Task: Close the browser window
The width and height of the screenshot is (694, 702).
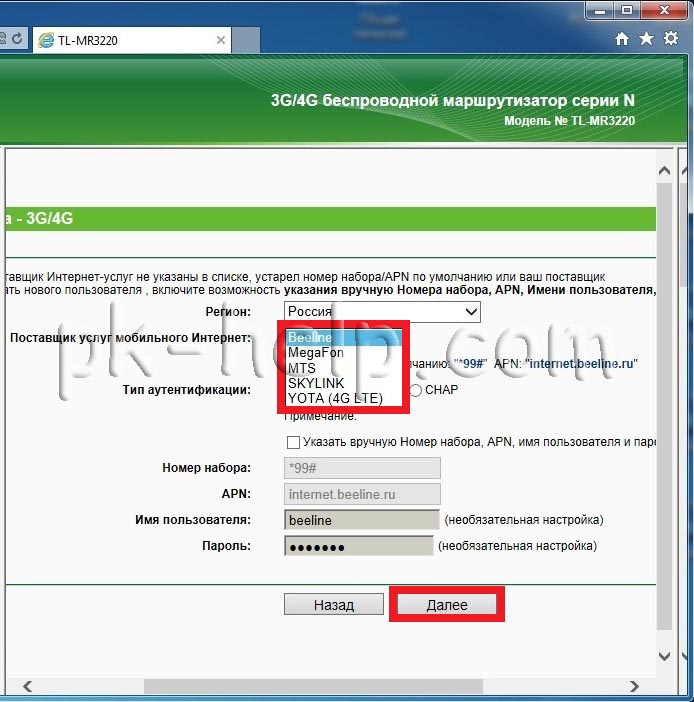Action: (x=664, y=11)
